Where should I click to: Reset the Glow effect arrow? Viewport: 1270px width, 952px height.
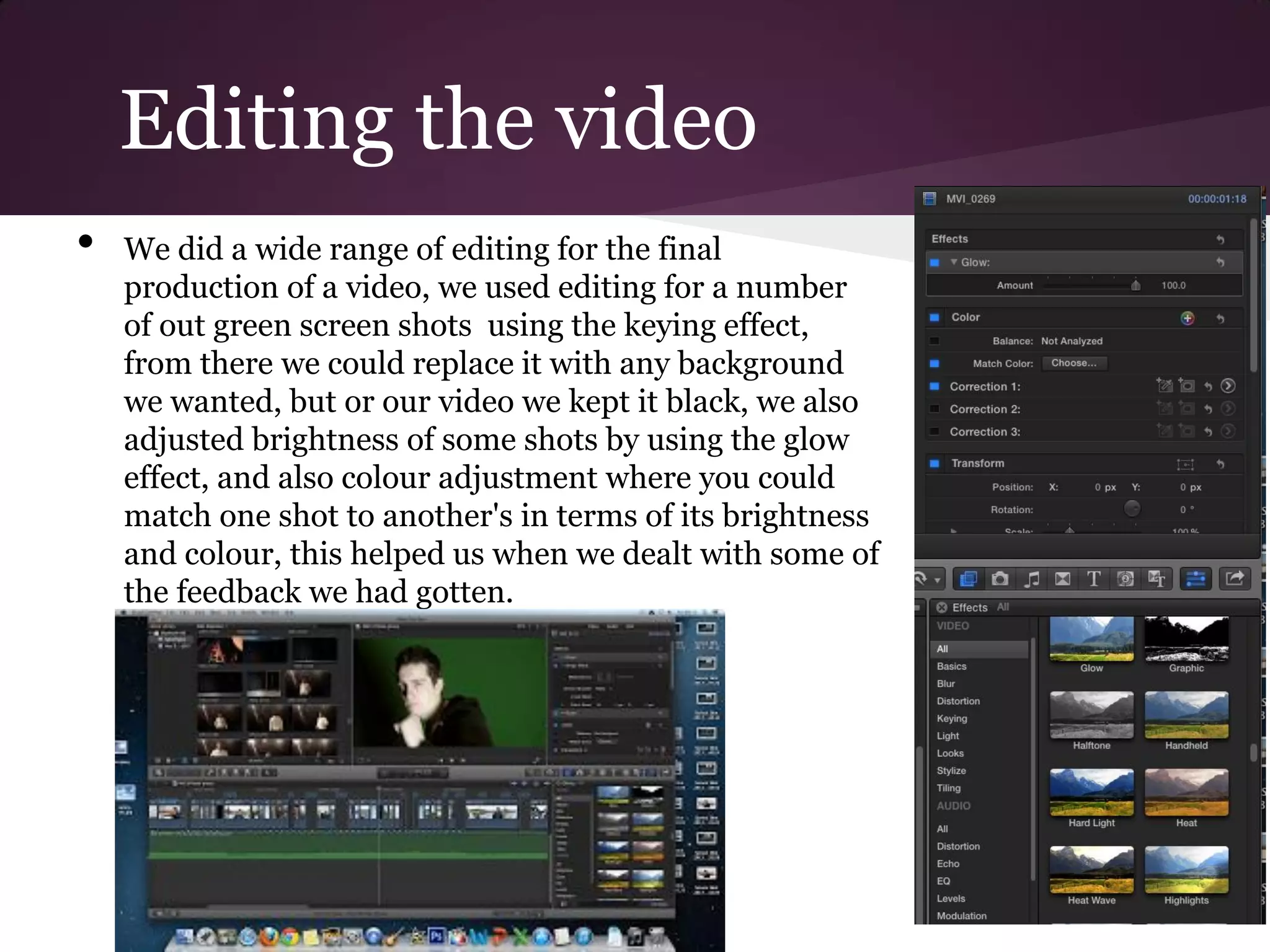[x=1220, y=262]
